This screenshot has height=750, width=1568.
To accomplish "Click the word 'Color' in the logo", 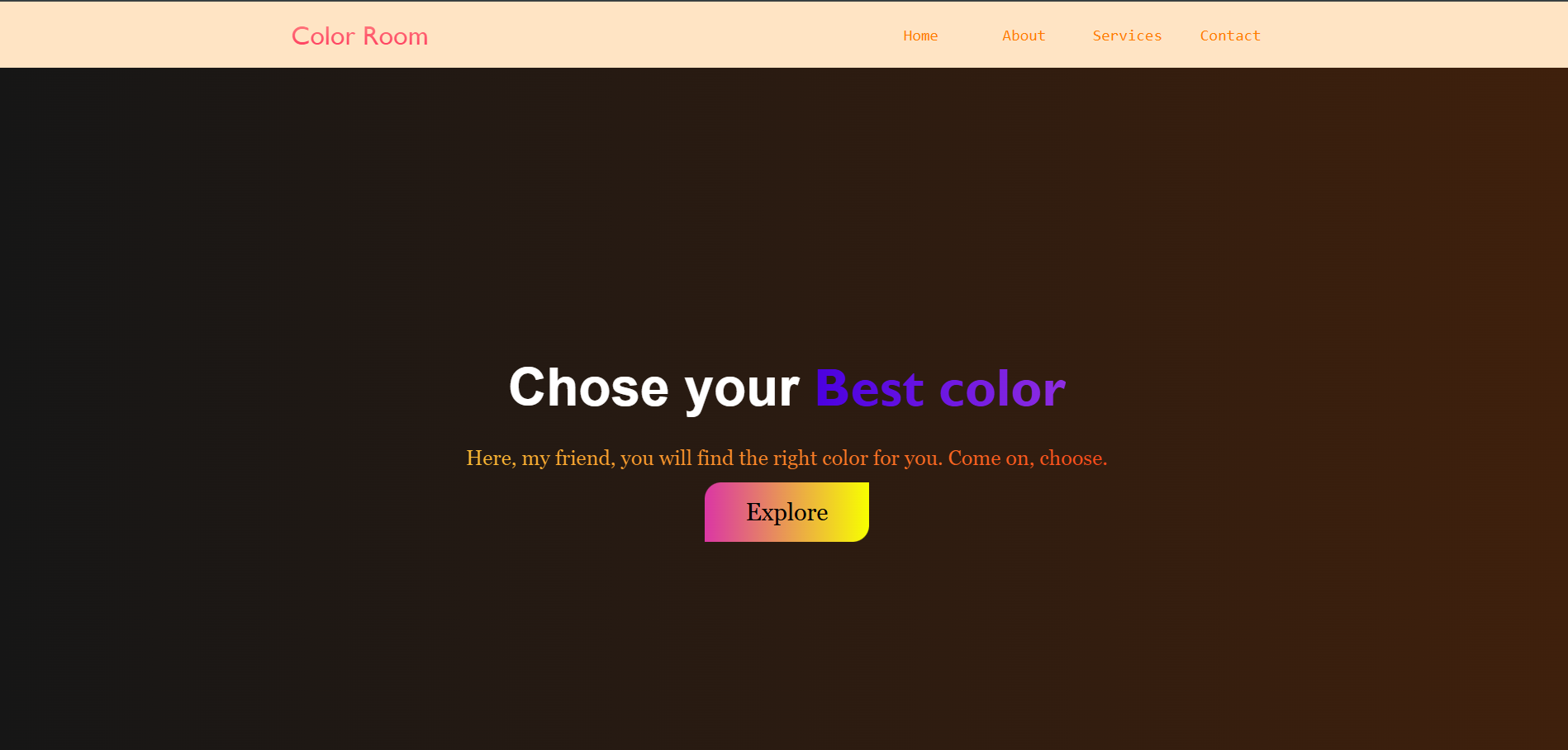I will [x=323, y=36].
